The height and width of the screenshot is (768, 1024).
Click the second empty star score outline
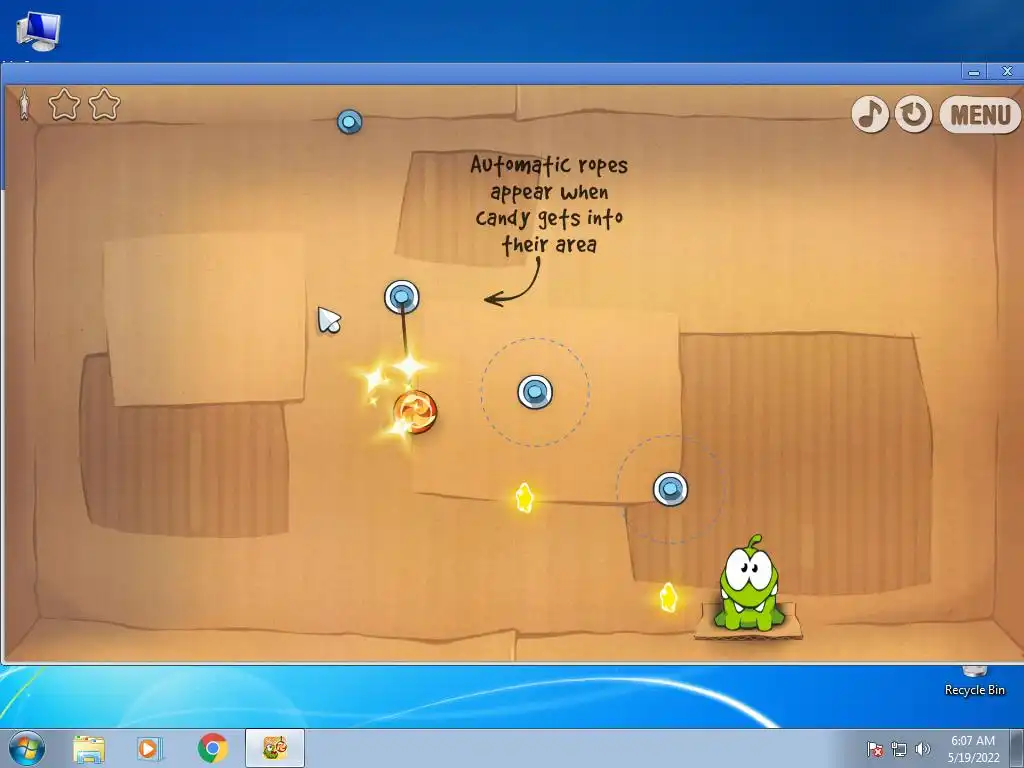click(104, 104)
